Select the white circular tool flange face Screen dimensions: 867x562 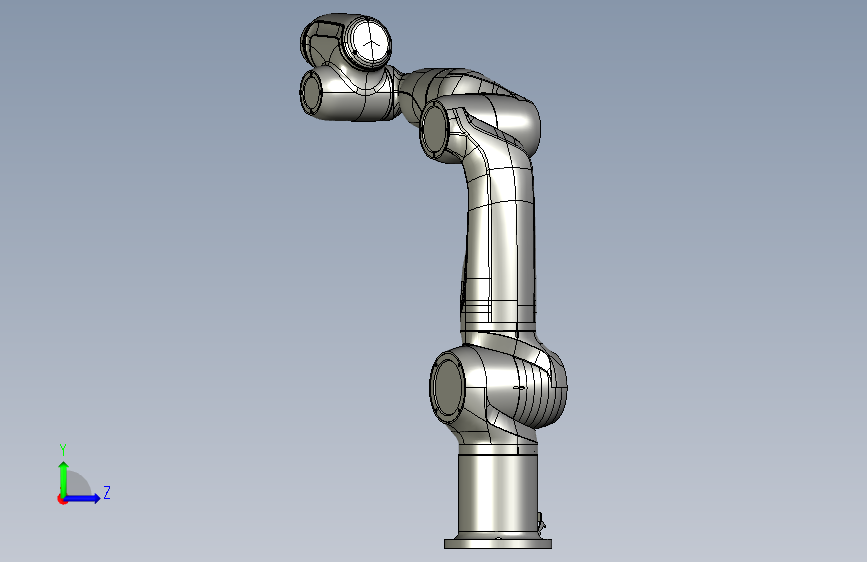coord(370,43)
